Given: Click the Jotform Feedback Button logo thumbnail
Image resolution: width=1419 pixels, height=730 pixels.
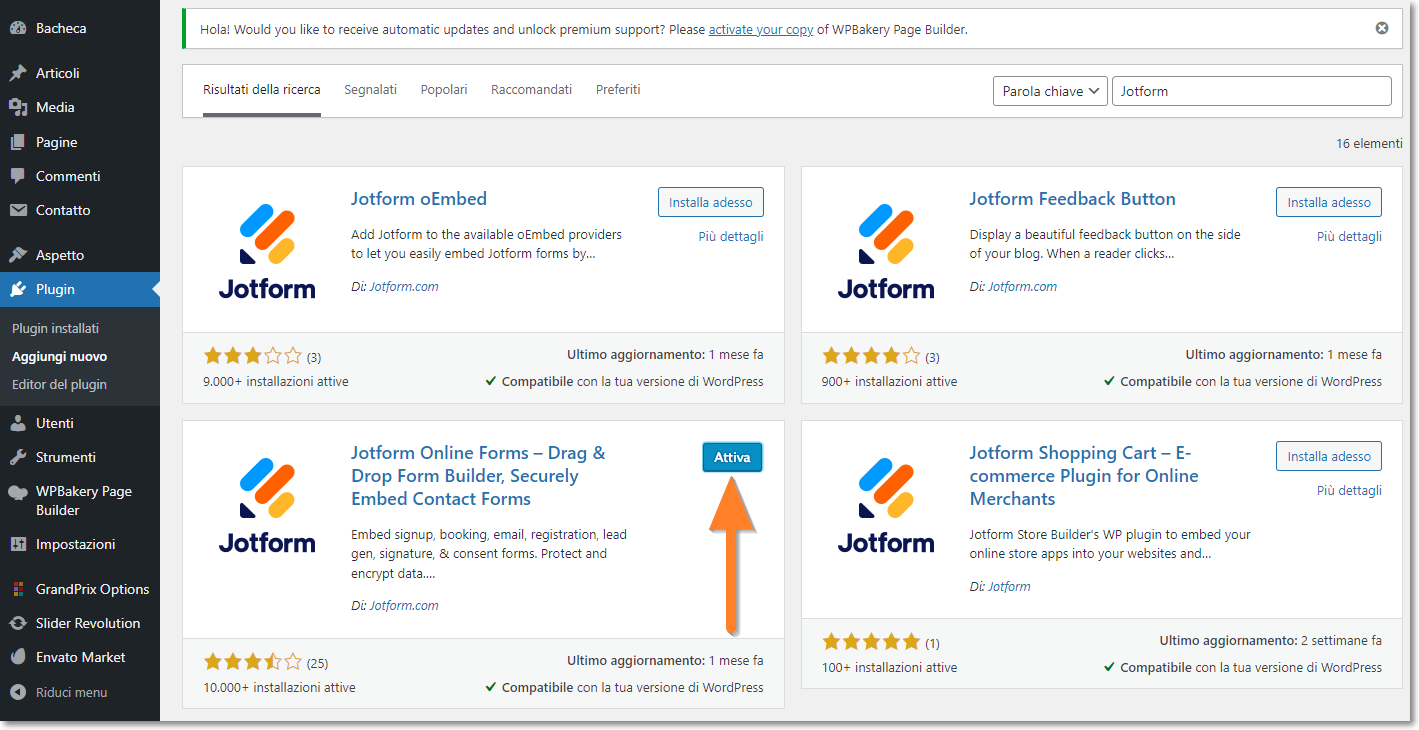Looking at the screenshot, I should click(x=886, y=250).
